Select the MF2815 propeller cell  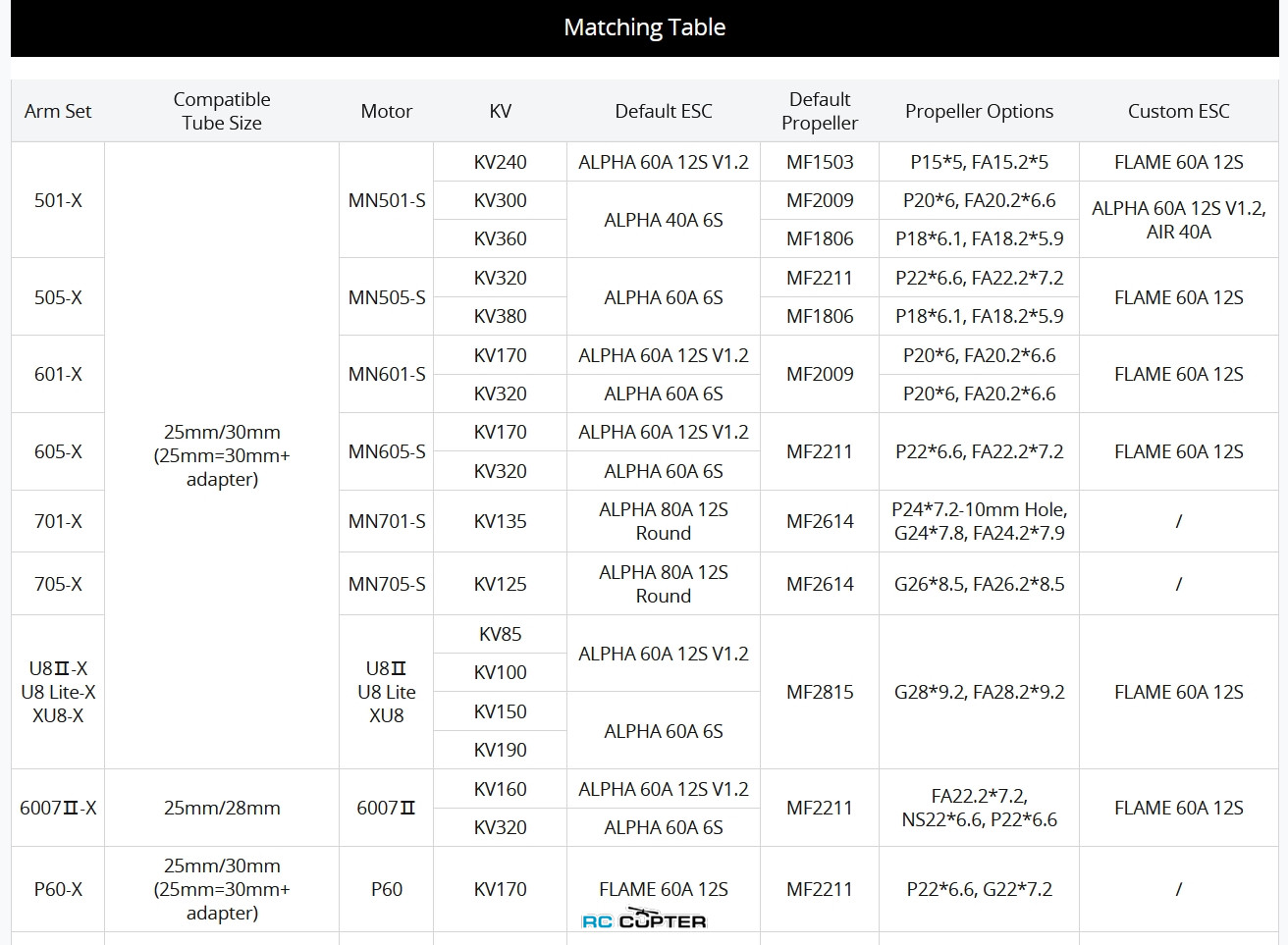[820, 692]
